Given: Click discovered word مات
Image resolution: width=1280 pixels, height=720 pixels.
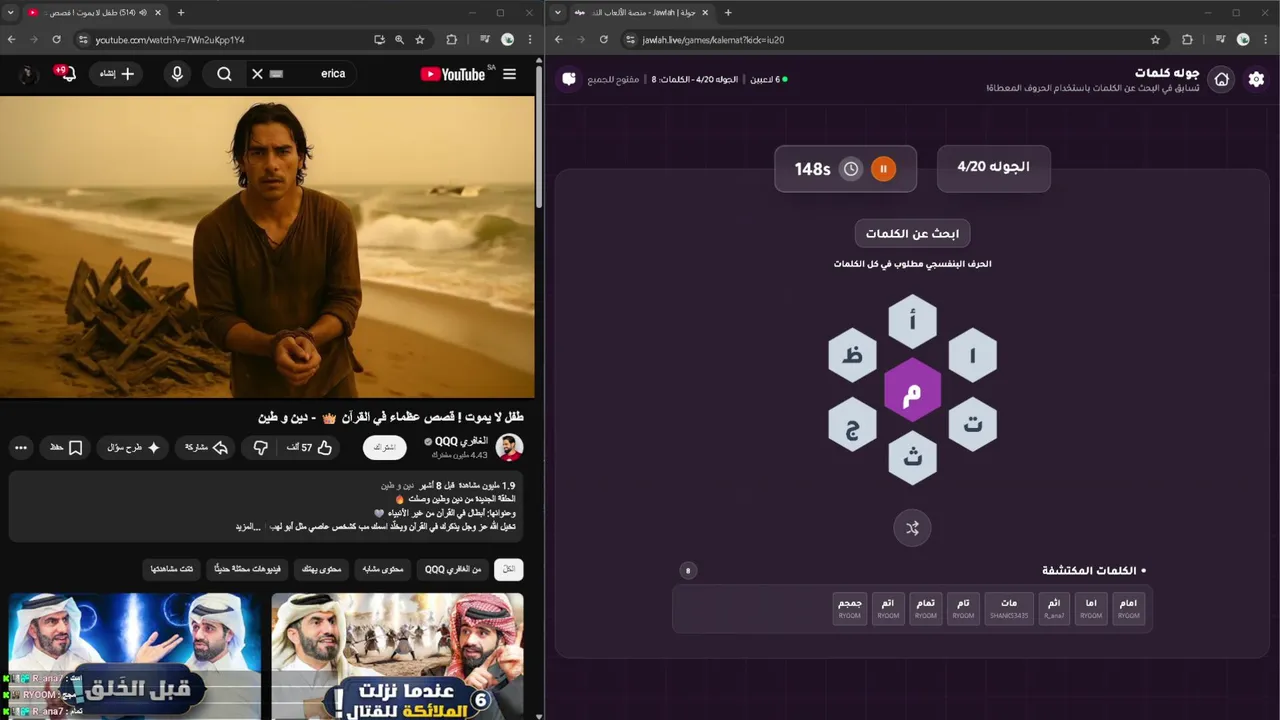Looking at the screenshot, I should point(1009,609).
